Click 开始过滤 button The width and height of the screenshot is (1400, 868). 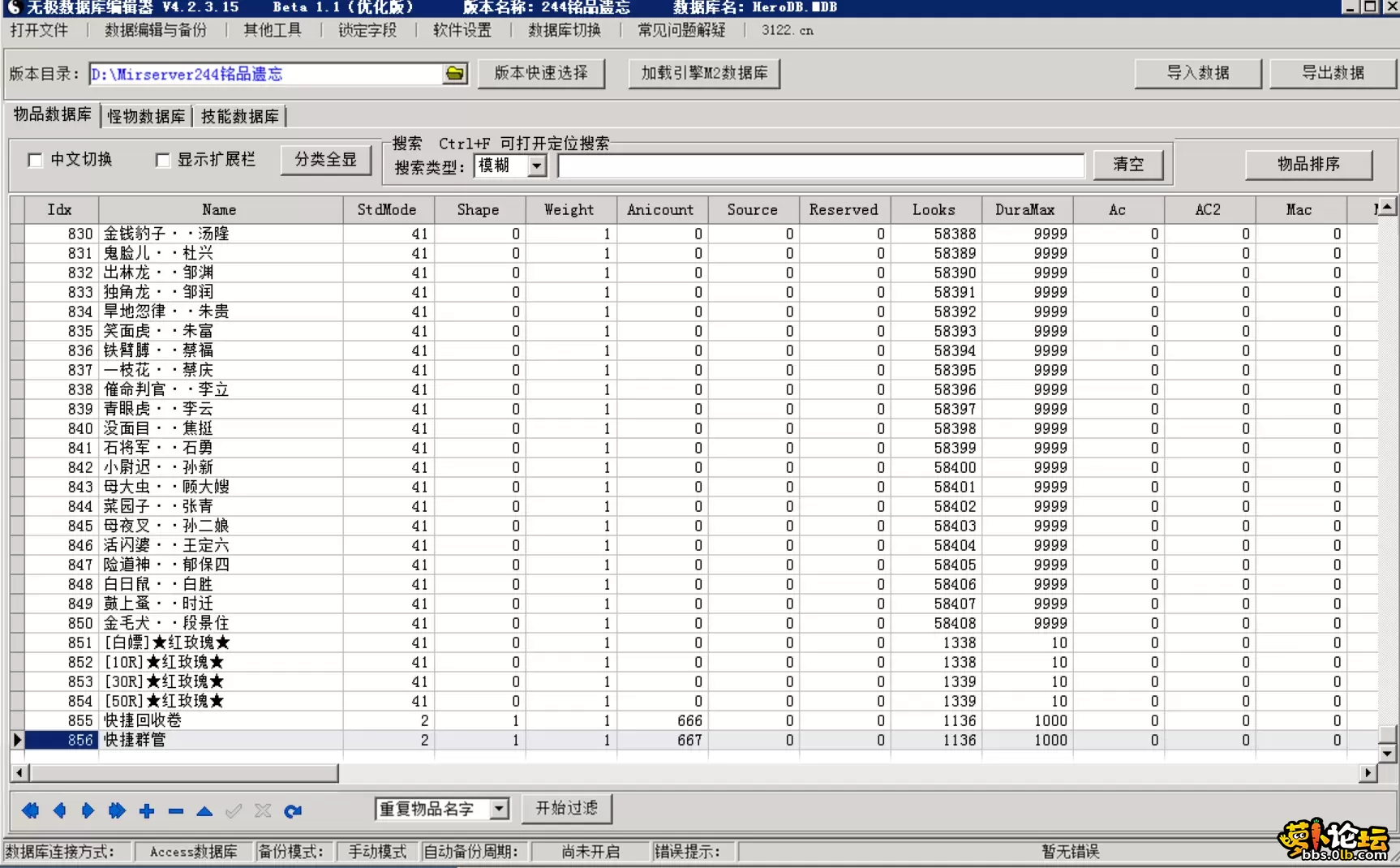pos(566,808)
